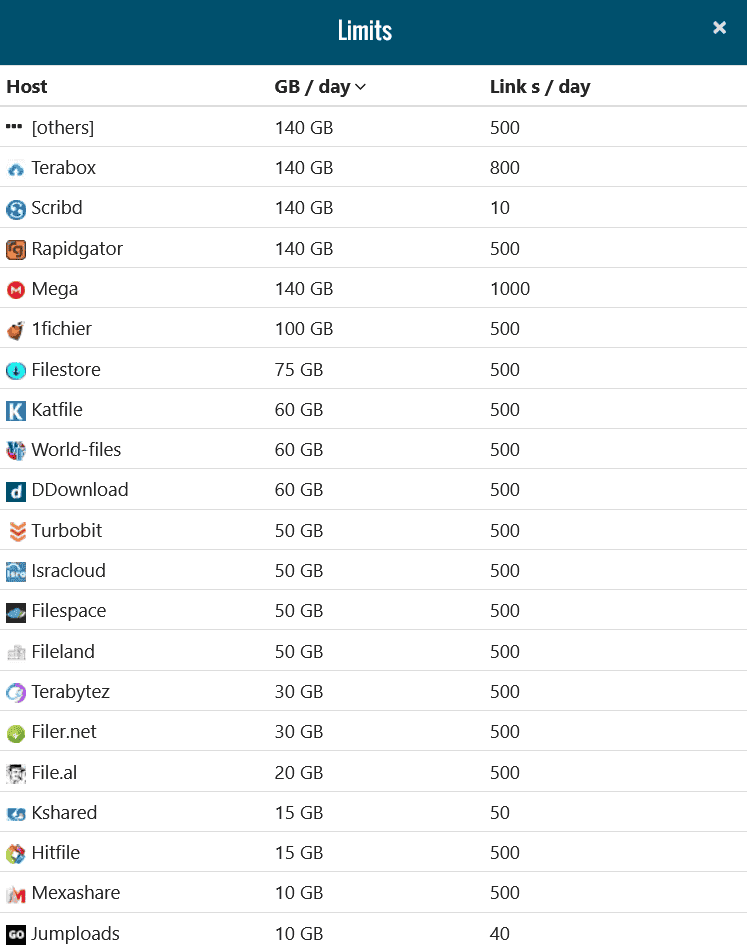747x947 pixels.
Task: Click the Isracloud host name
Action: coord(68,571)
